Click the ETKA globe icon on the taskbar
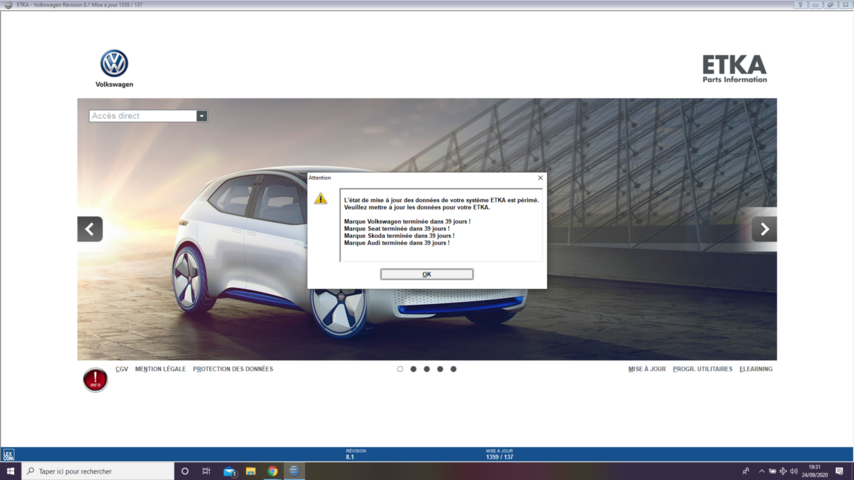The width and height of the screenshot is (854, 480). (x=294, y=471)
